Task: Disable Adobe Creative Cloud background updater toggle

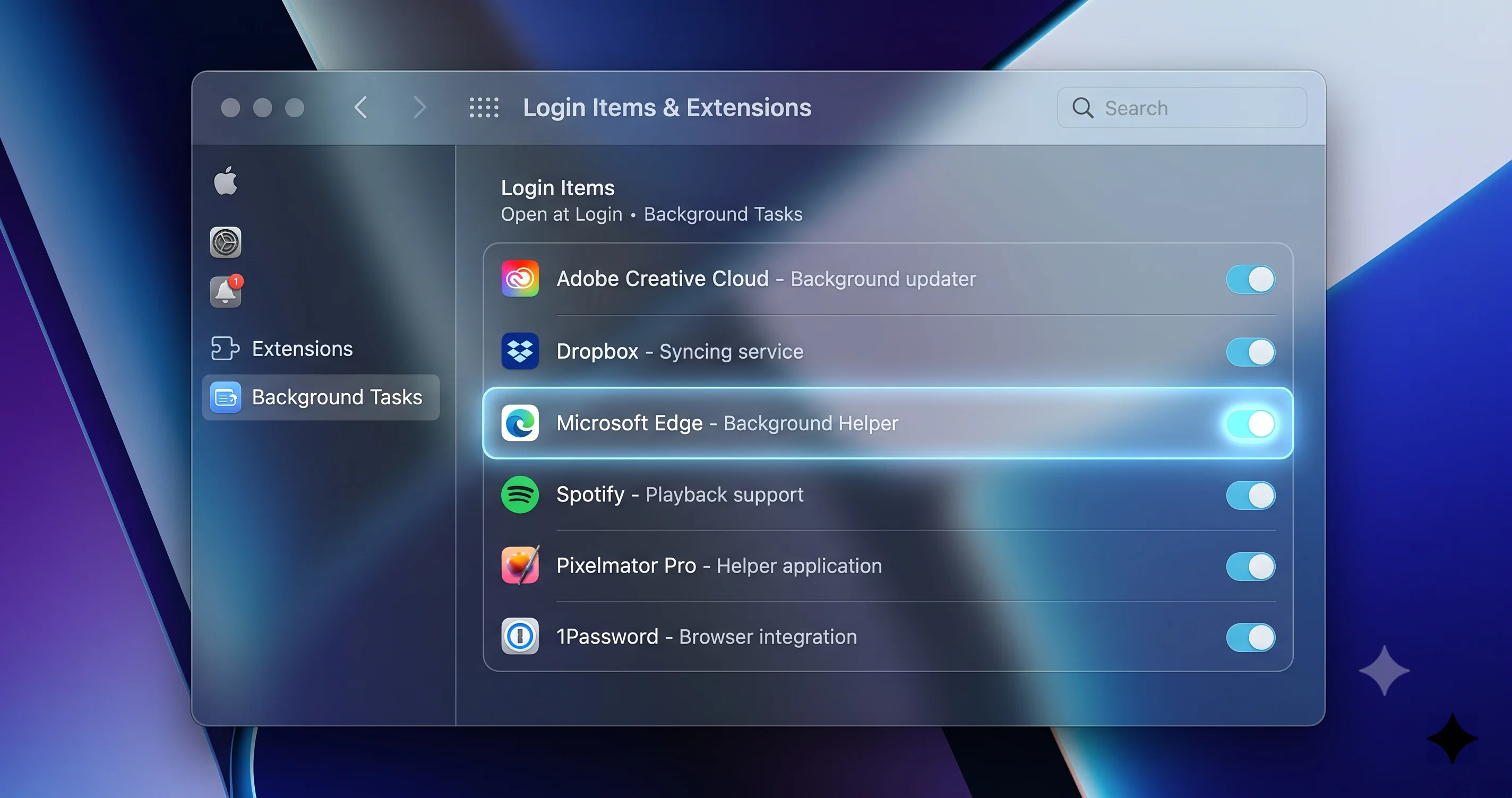Action: [x=1251, y=279]
